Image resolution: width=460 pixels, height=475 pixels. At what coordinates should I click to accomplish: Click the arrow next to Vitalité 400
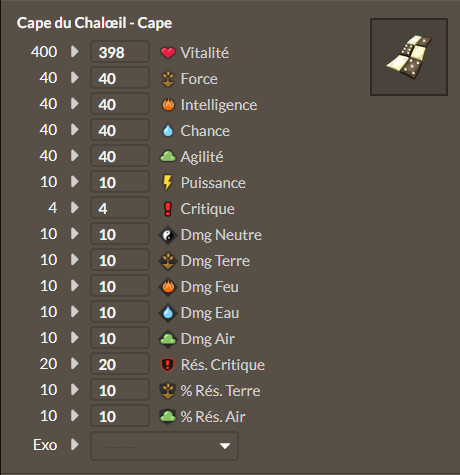tap(75, 52)
